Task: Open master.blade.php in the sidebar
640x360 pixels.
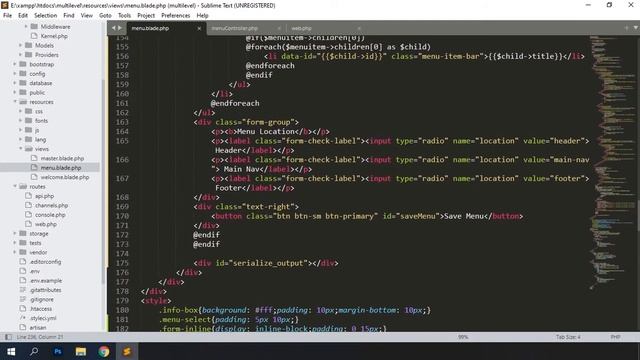Action: click(62, 158)
